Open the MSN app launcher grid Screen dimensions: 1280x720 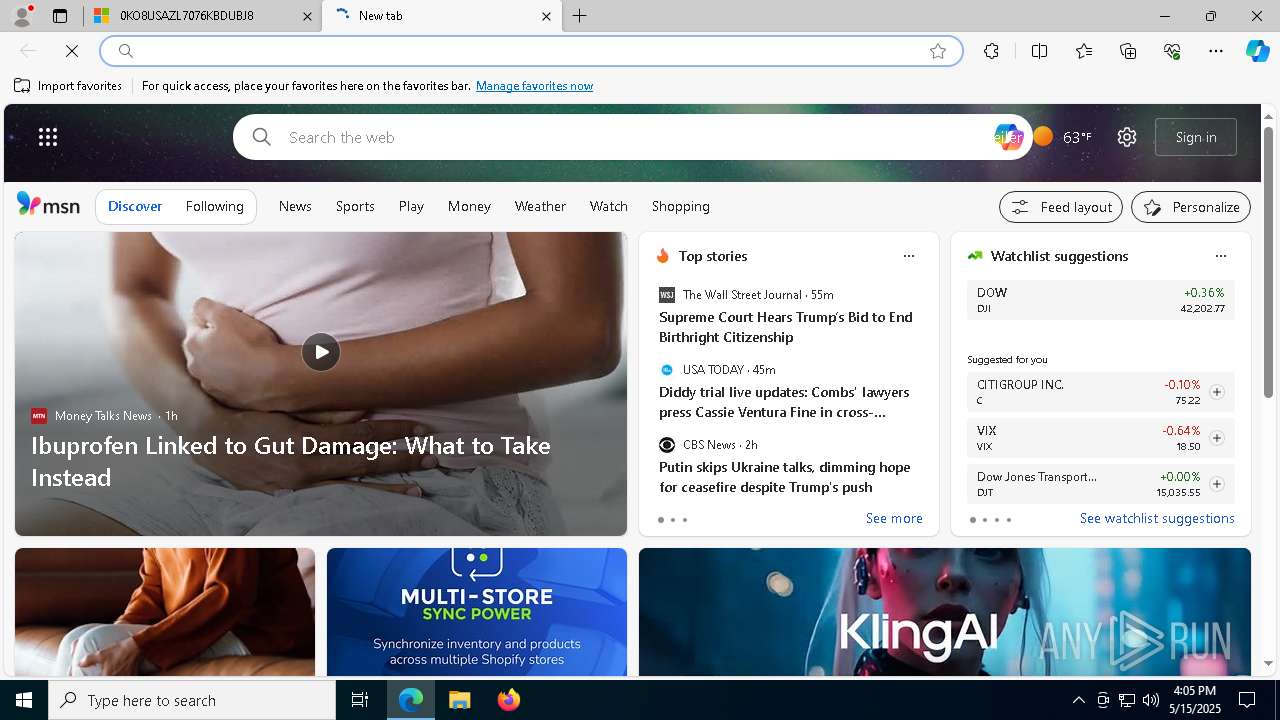[x=48, y=137]
